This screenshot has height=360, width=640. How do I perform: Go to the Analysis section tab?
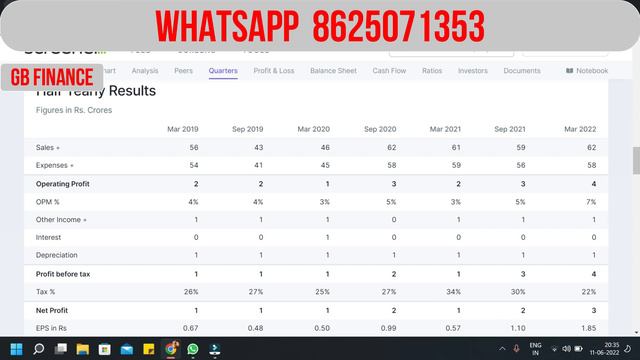(145, 71)
